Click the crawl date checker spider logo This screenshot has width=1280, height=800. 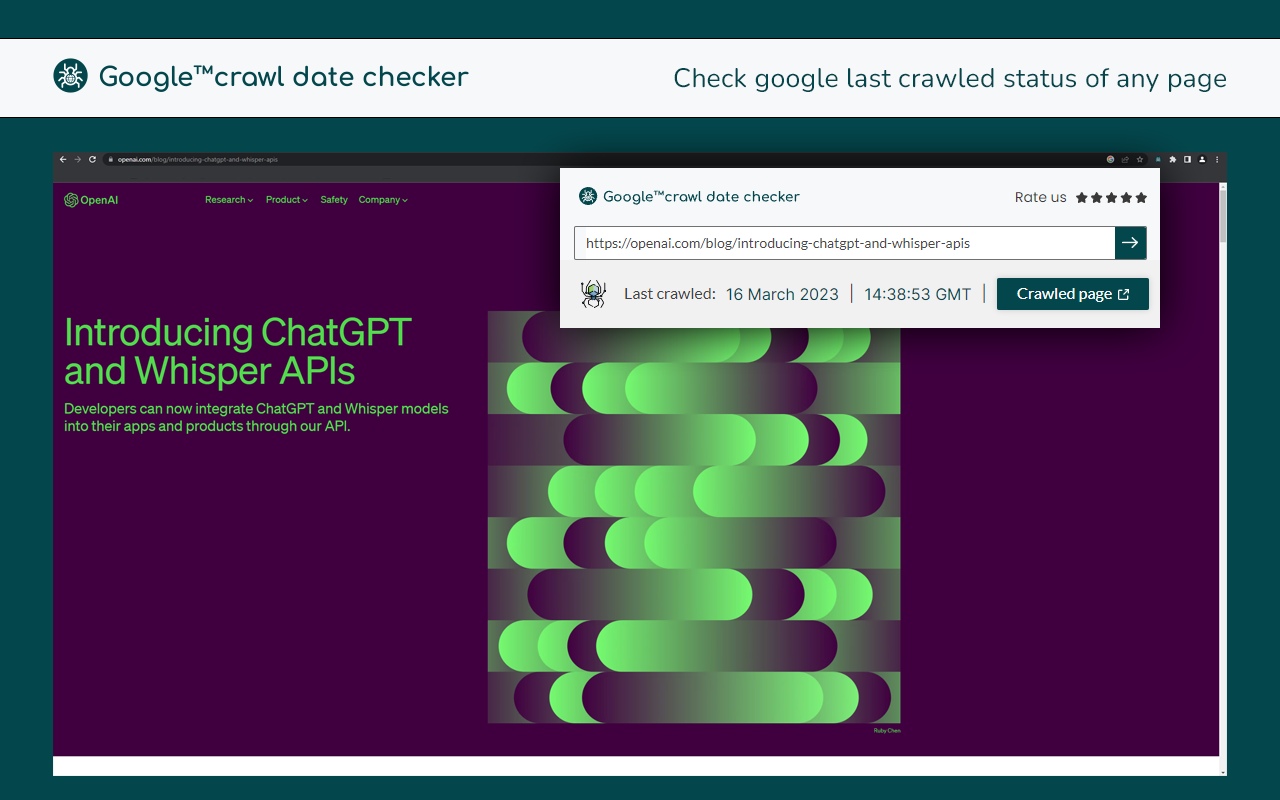pos(69,75)
